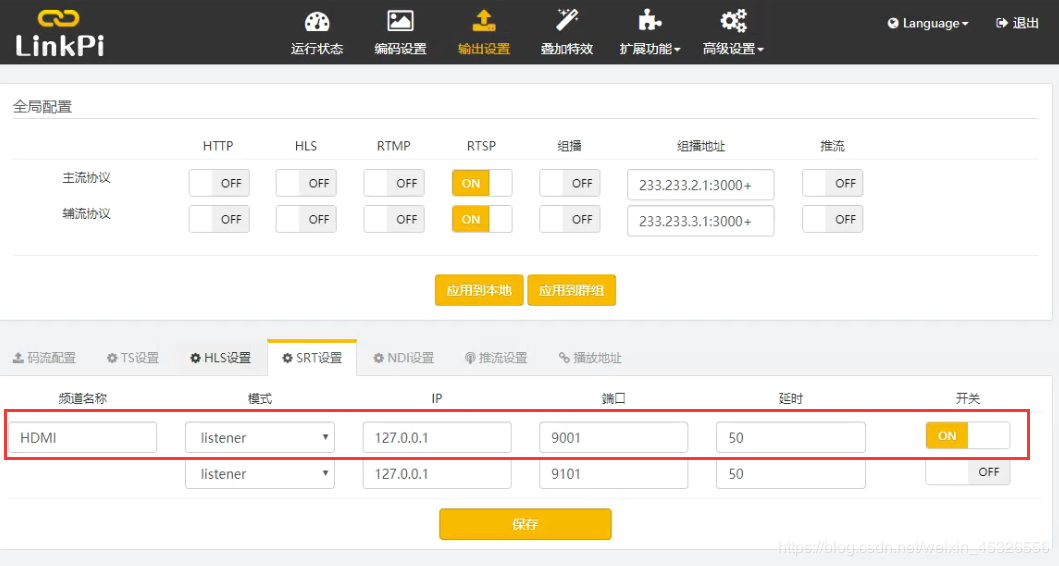1059x566 pixels.
Task: Switch to the 播放地址 tab
Action: pyautogui.click(x=590, y=358)
